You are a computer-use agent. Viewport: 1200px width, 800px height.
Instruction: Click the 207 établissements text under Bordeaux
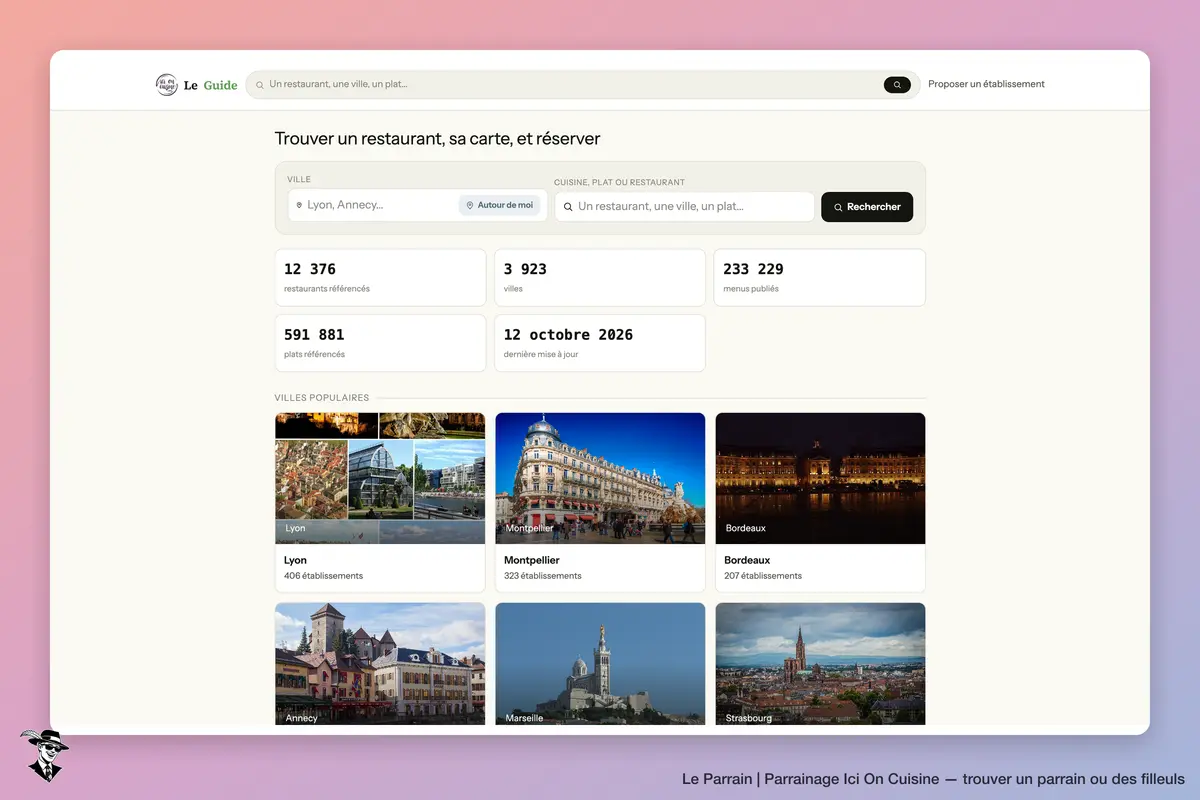tap(763, 576)
